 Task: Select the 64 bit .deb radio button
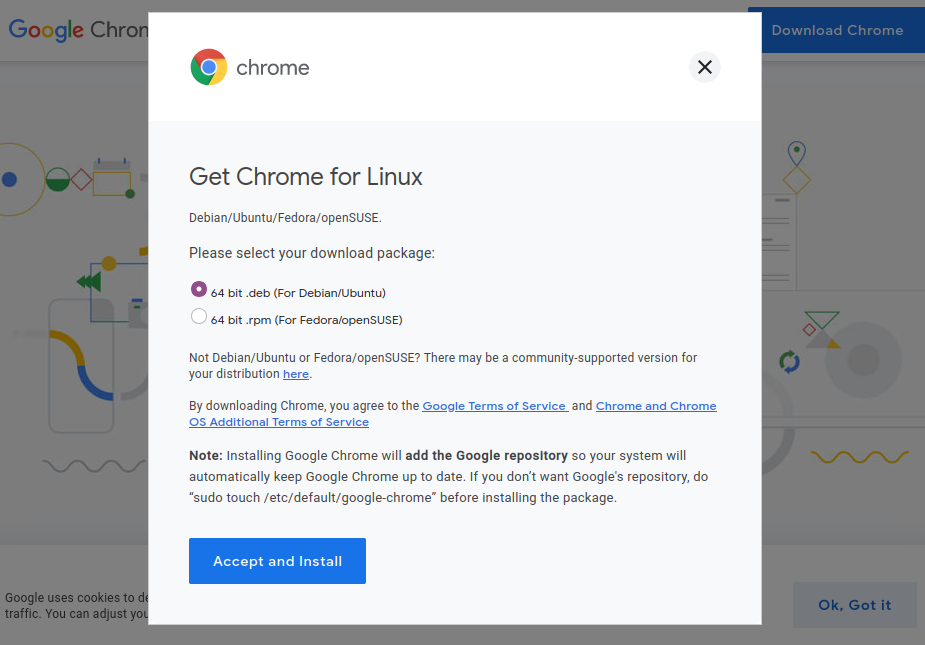tap(199, 289)
